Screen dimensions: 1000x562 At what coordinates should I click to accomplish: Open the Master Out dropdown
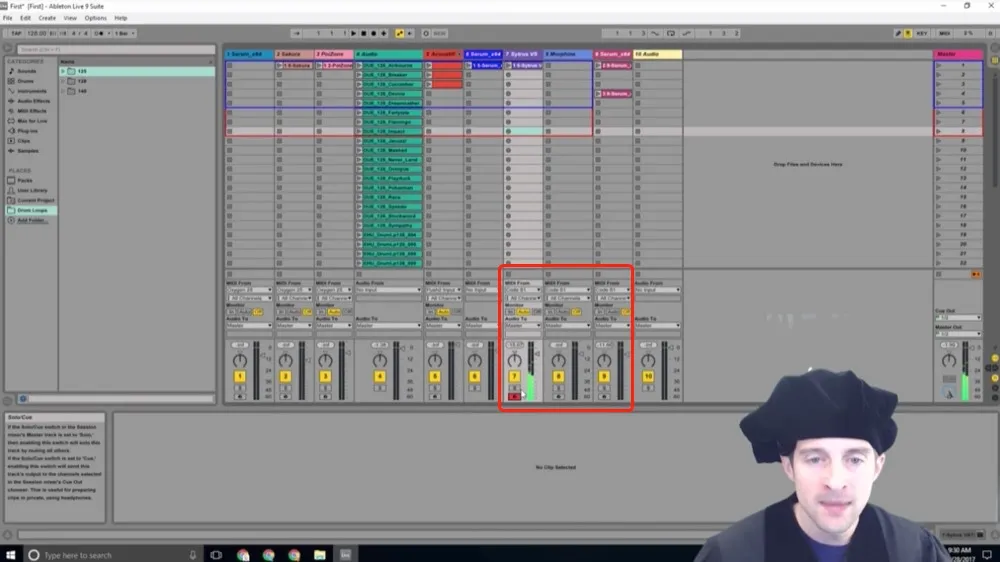(x=958, y=334)
